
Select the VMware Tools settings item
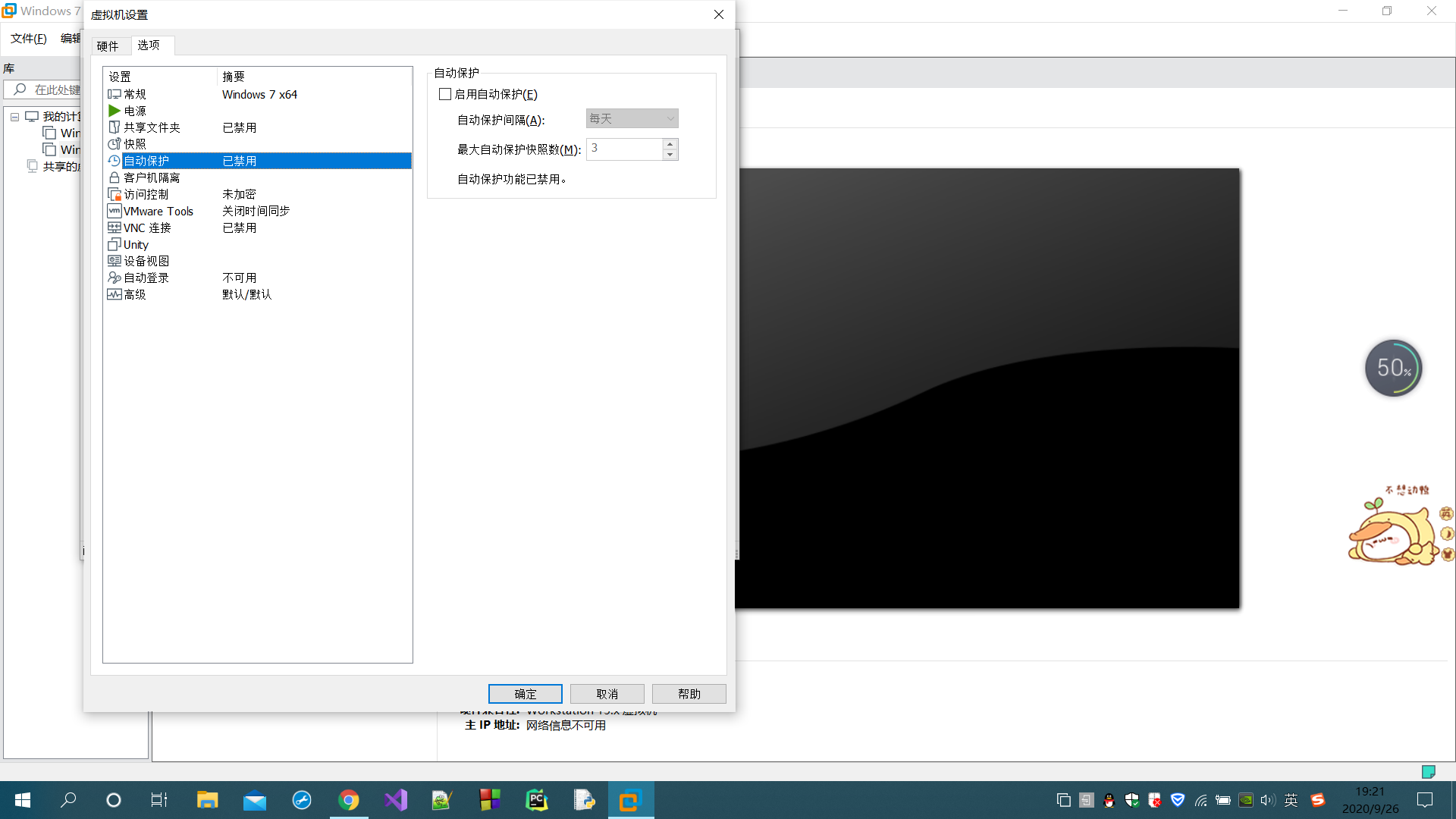158,211
